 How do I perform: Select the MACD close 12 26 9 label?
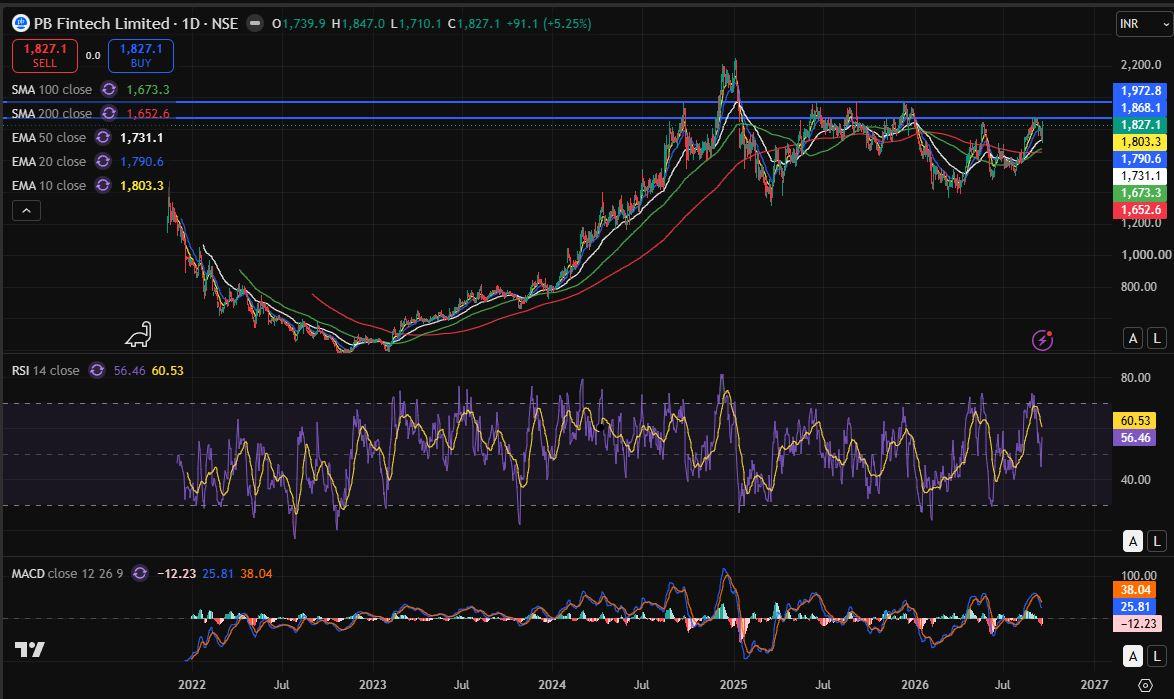click(x=67, y=574)
